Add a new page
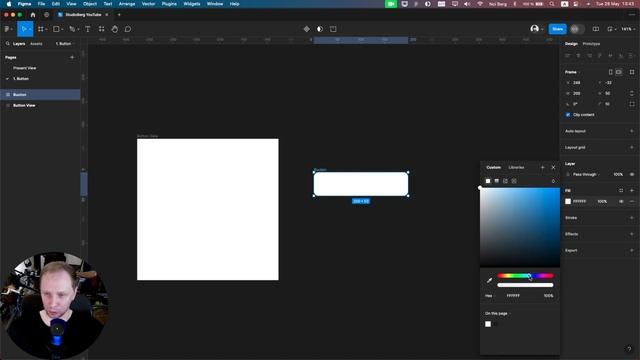Image resolution: width=640 pixels, height=360 pixels. click(72, 58)
